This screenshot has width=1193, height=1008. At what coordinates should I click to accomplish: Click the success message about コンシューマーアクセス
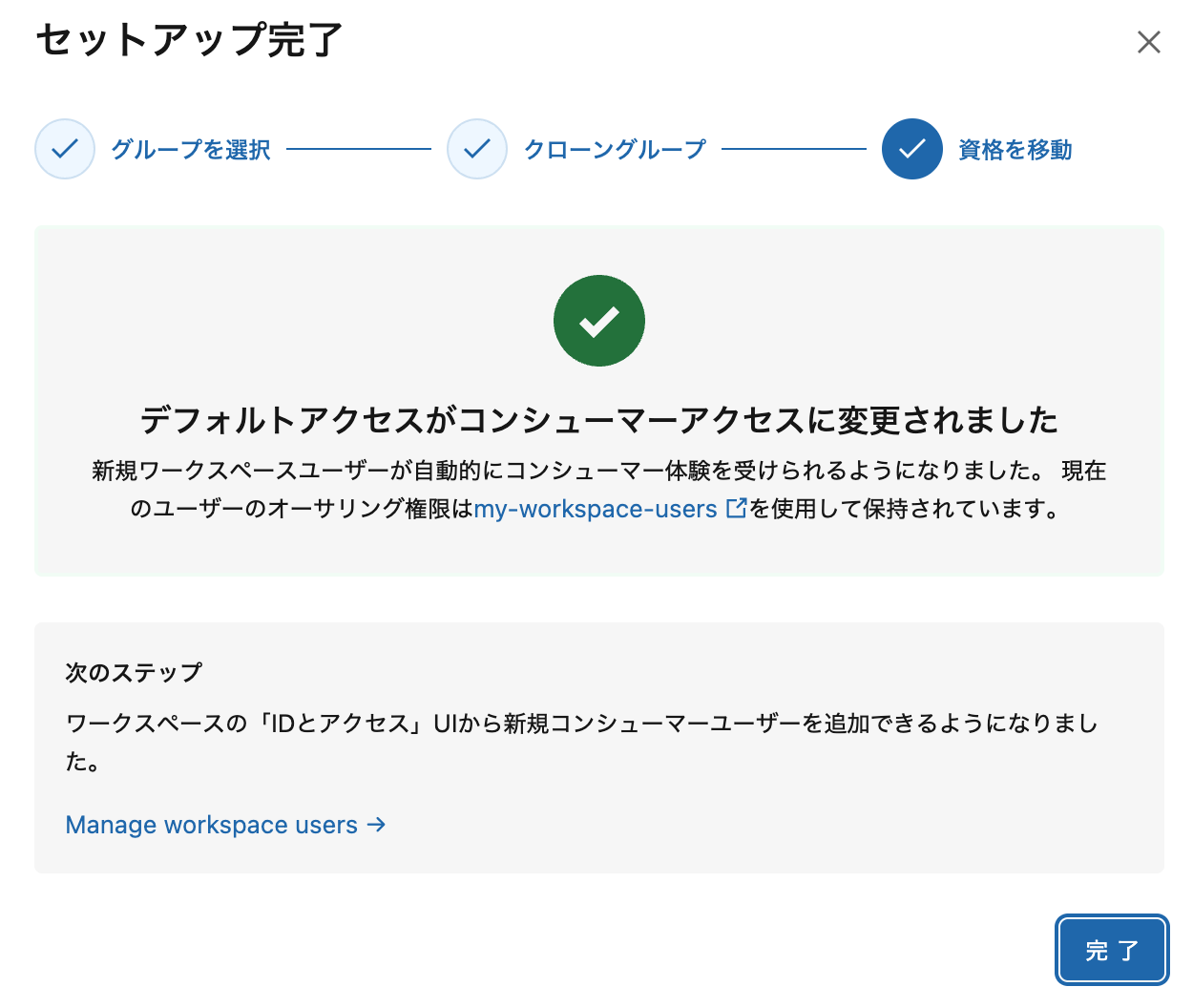pyautogui.click(x=599, y=418)
